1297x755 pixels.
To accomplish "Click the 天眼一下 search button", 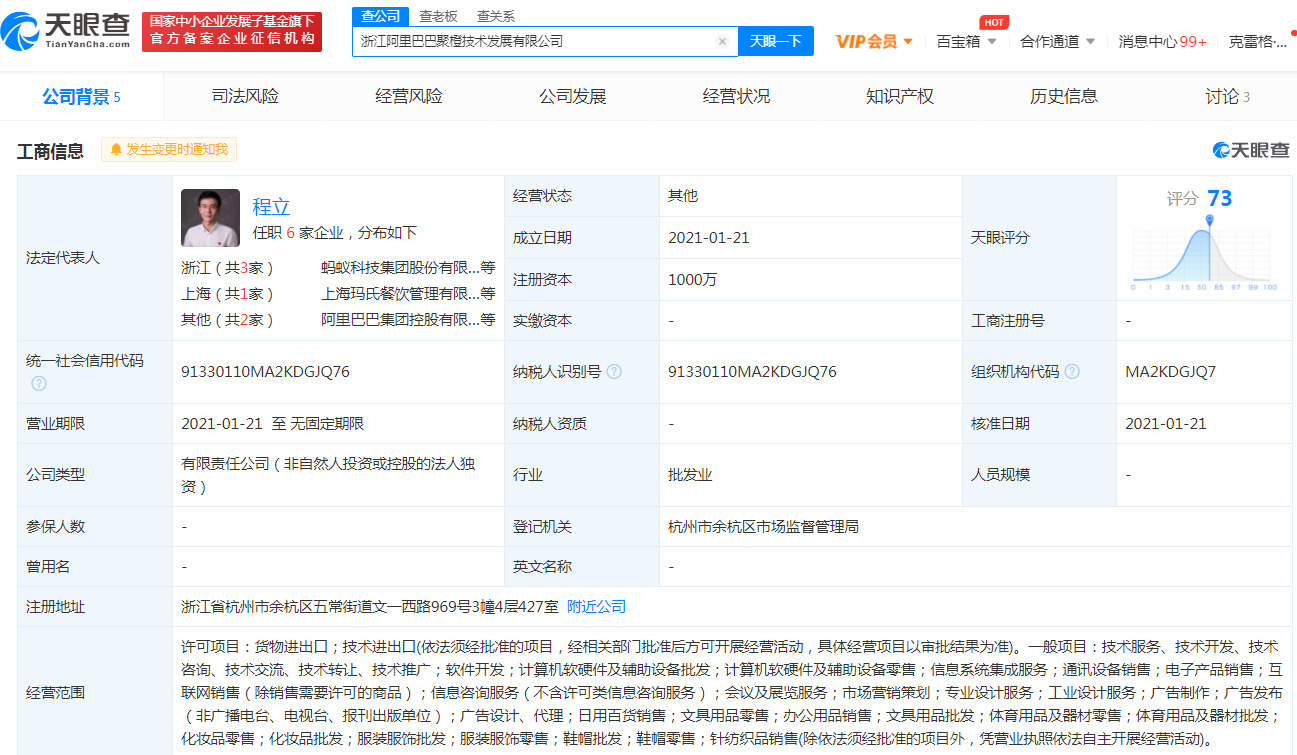I will [776, 41].
